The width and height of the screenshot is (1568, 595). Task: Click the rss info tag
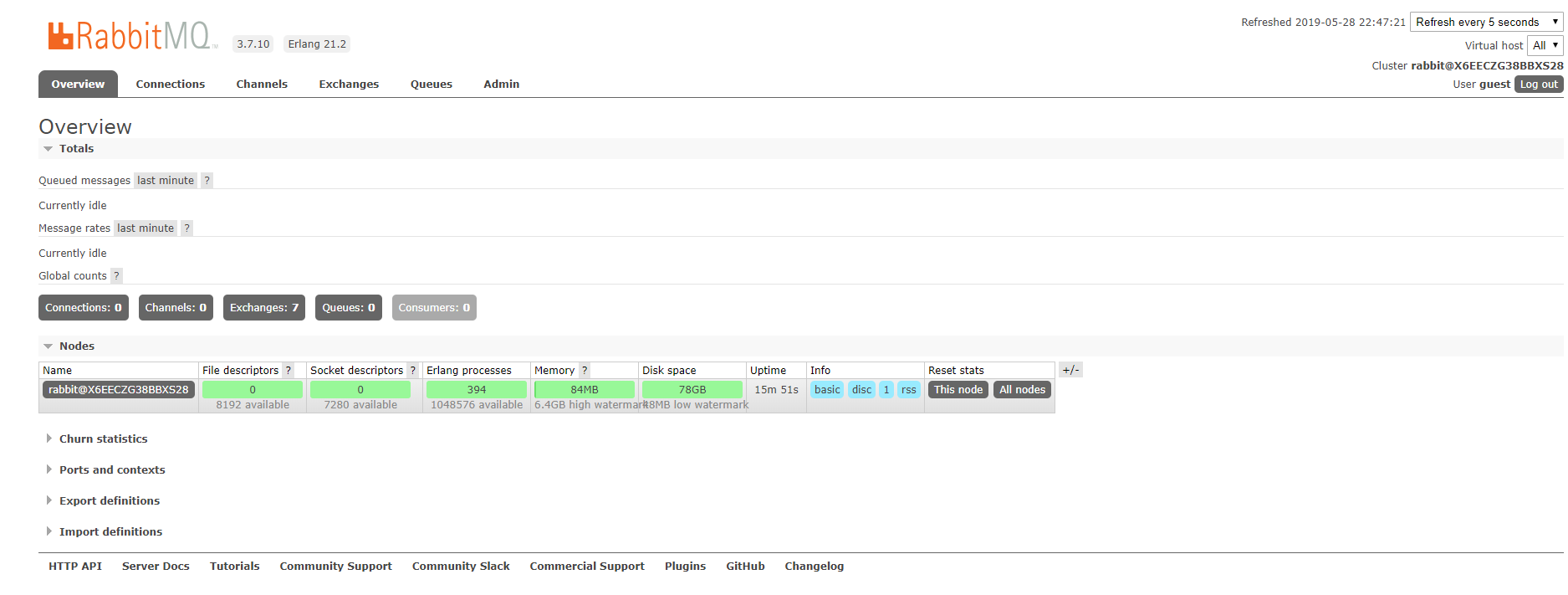pyautogui.click(x=909, y=390)
